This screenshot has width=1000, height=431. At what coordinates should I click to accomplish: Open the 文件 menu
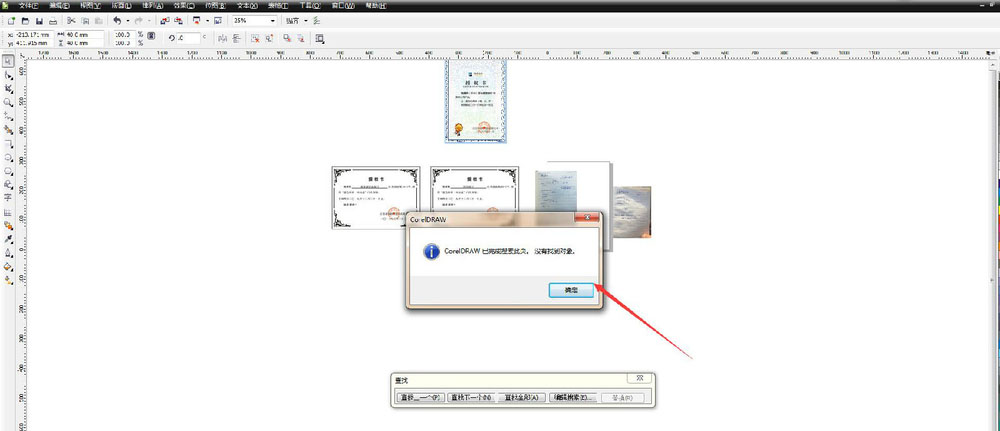[27, 6]
